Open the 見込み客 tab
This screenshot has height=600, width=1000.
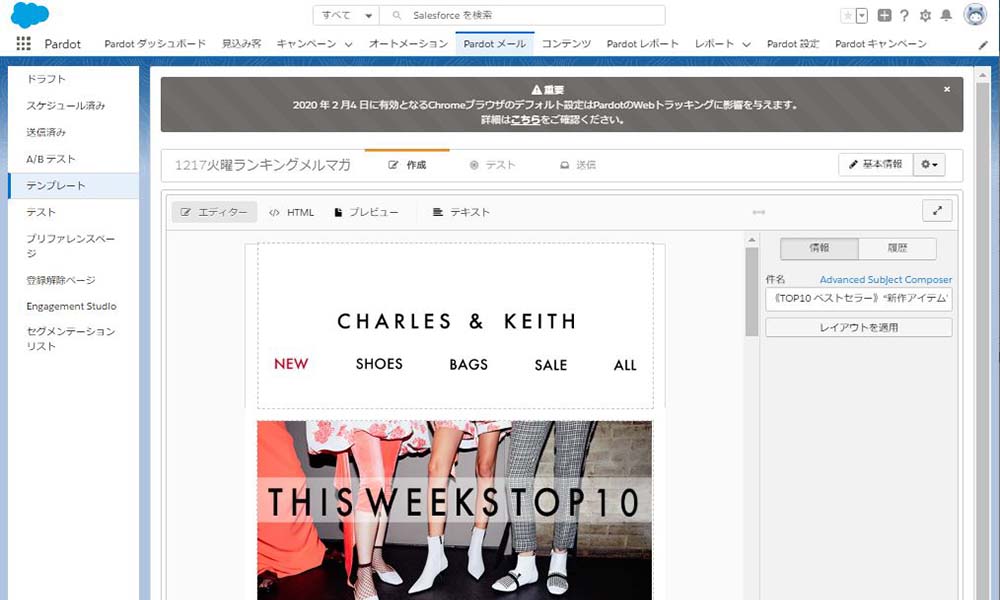pyautogui.click(x=242, y=44)
